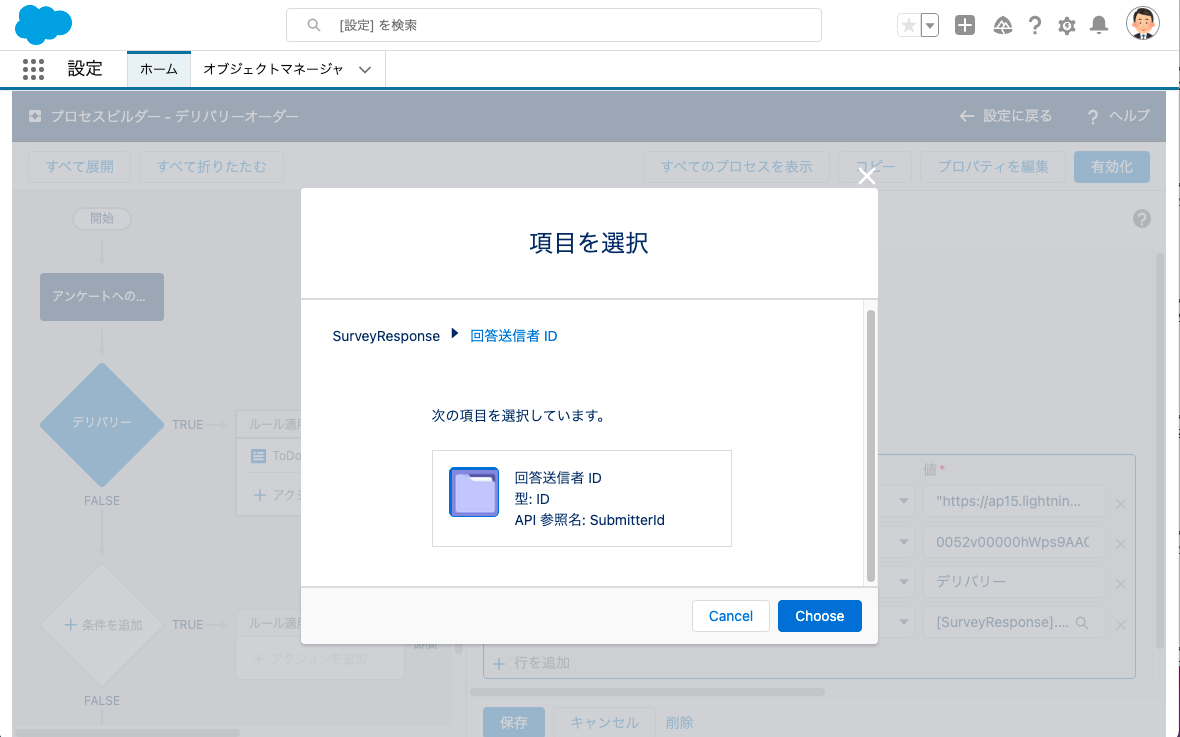The height and width of the screenshot is (737, 1180).
Task: Open the user profile avatar
Action: coord(1142,24)
